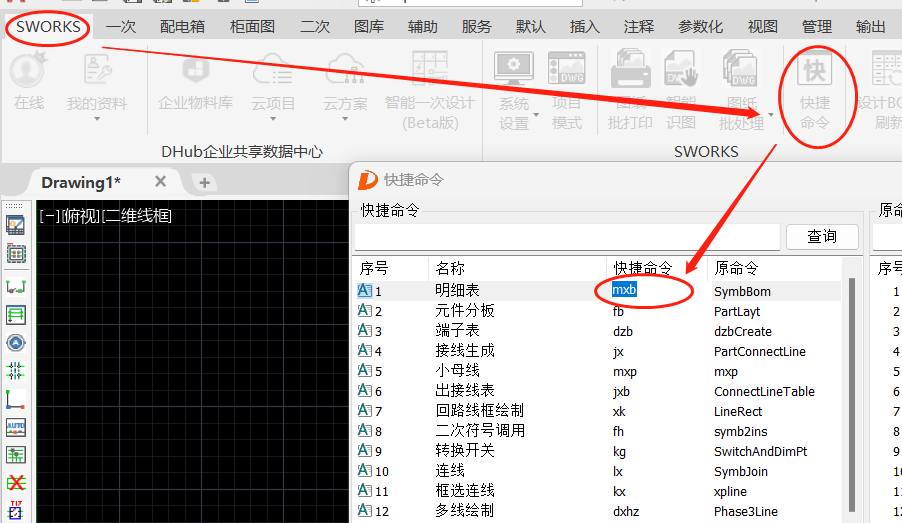Click the 名称 column header
This screenshot has width=902, height=523.
click(450, 268)
